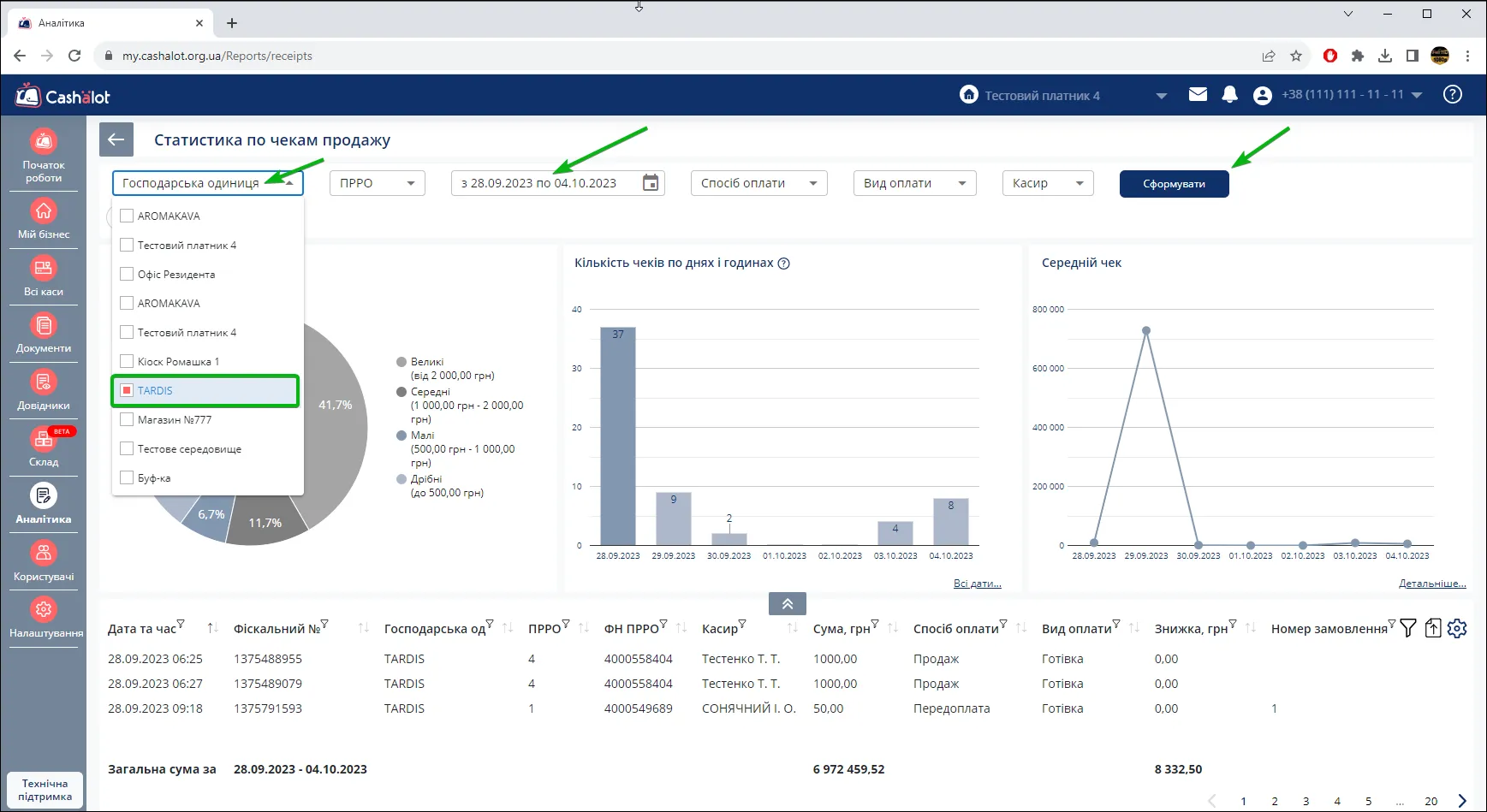Expand the ПРРО dropdown
The height and width of the screenshot is (812, 1487).
378,183
